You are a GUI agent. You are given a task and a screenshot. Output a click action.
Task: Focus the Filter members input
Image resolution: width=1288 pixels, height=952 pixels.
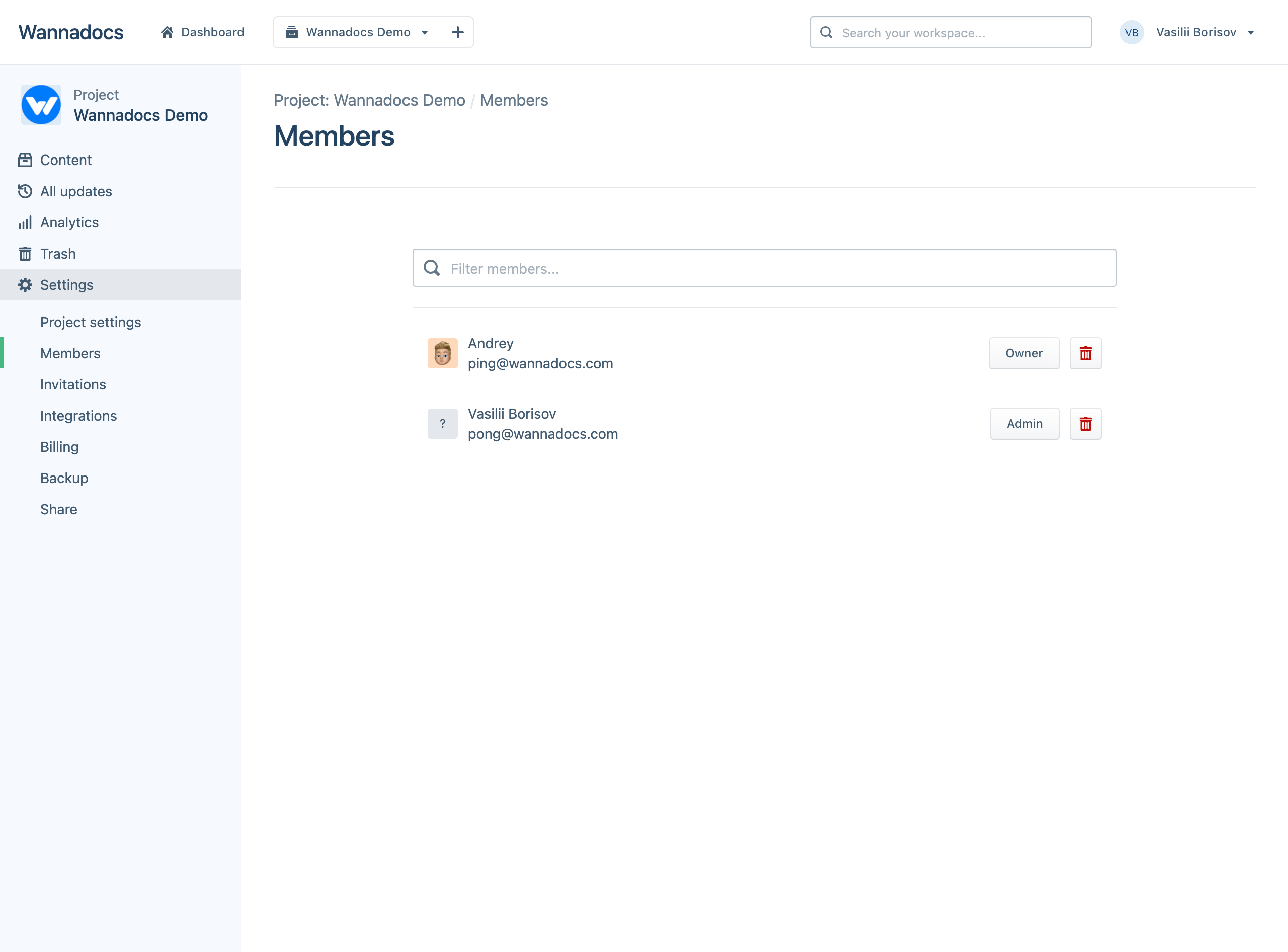764,268
